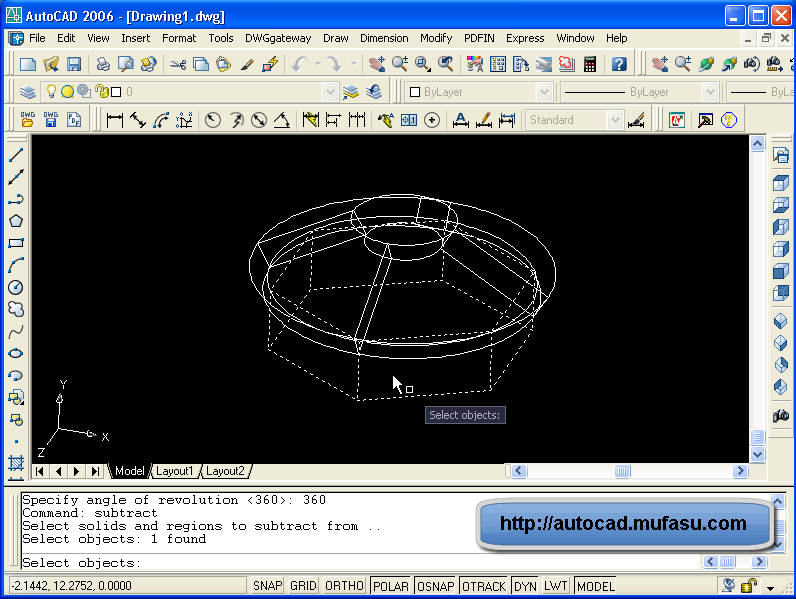Click the Help question mark icon
The image size is (796, 599).
pos(619,64)
